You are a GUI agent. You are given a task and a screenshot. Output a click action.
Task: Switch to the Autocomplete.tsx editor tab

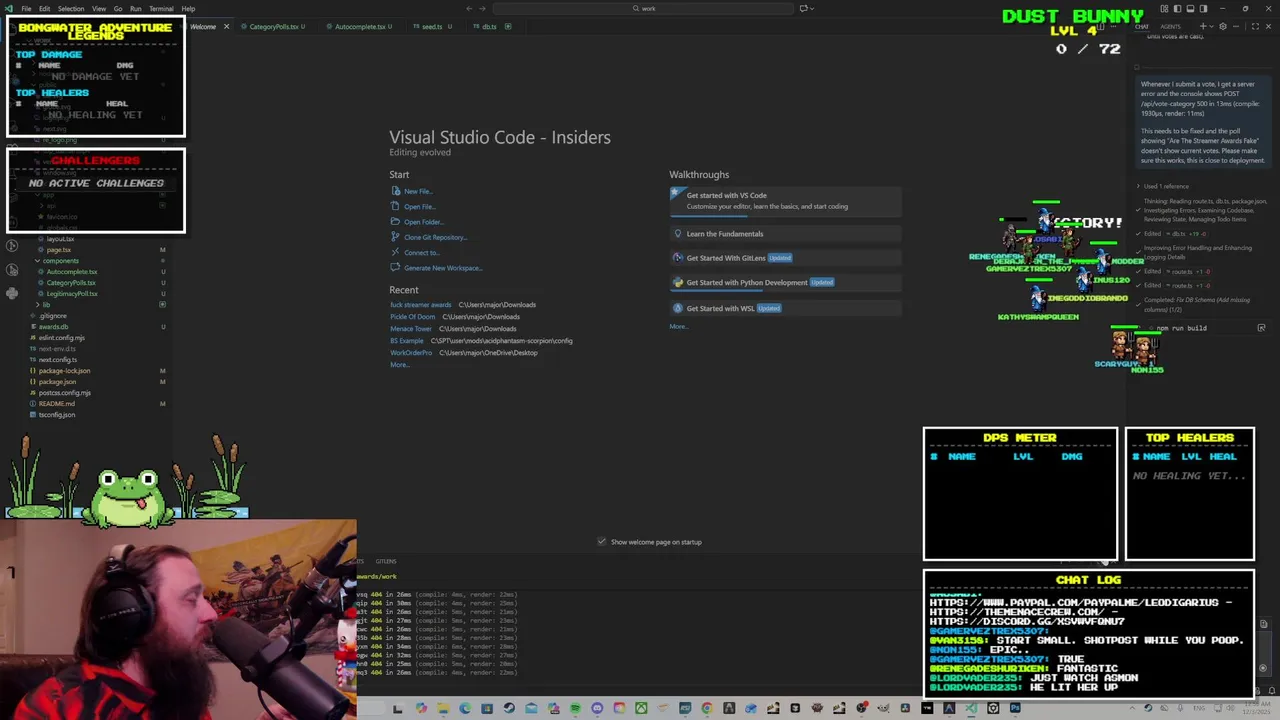pos(362,27)
